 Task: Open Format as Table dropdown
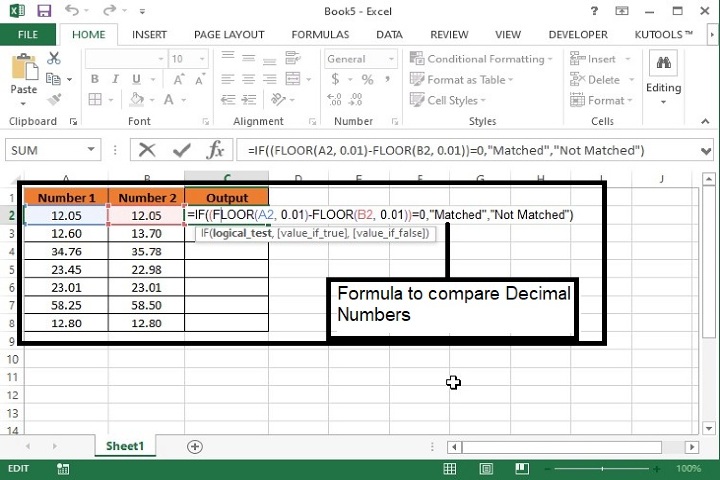pos(461,79)
